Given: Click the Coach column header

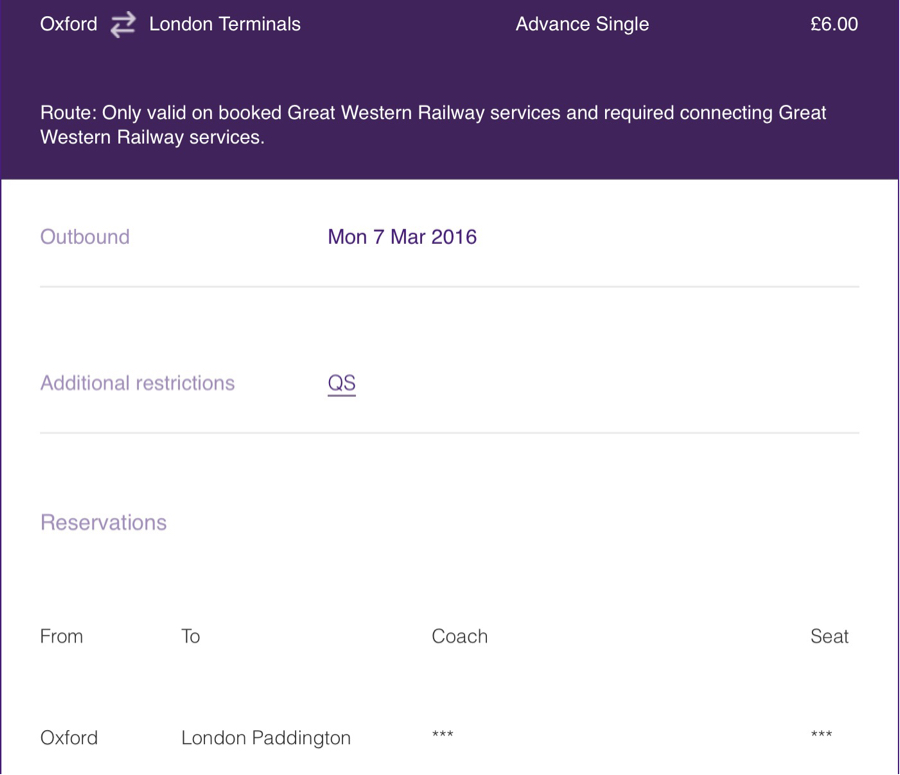Looking at the screenshot, I should pyautogui.click(x=460, y=636).
